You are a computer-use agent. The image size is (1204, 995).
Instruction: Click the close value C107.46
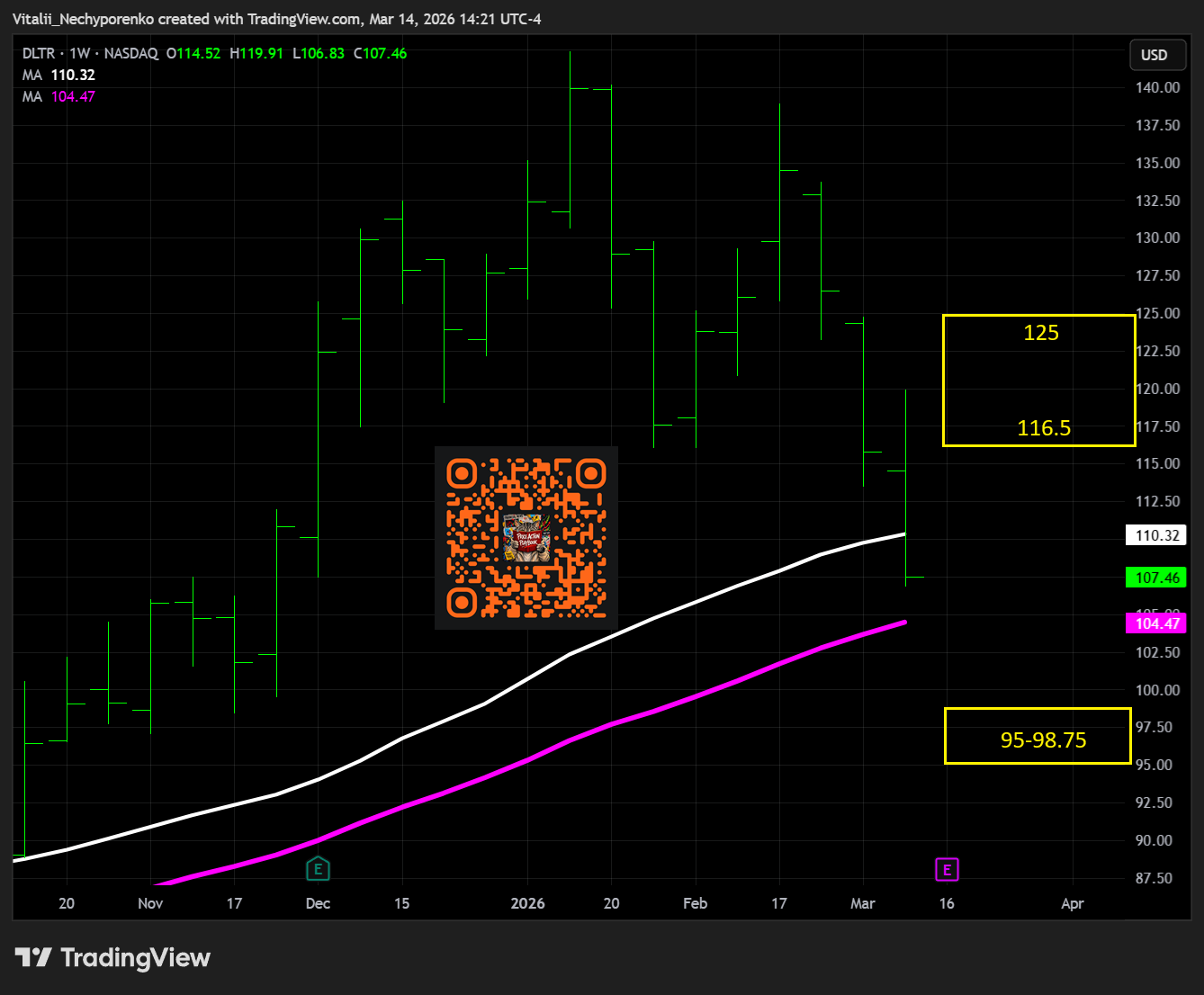click(381, 53)
